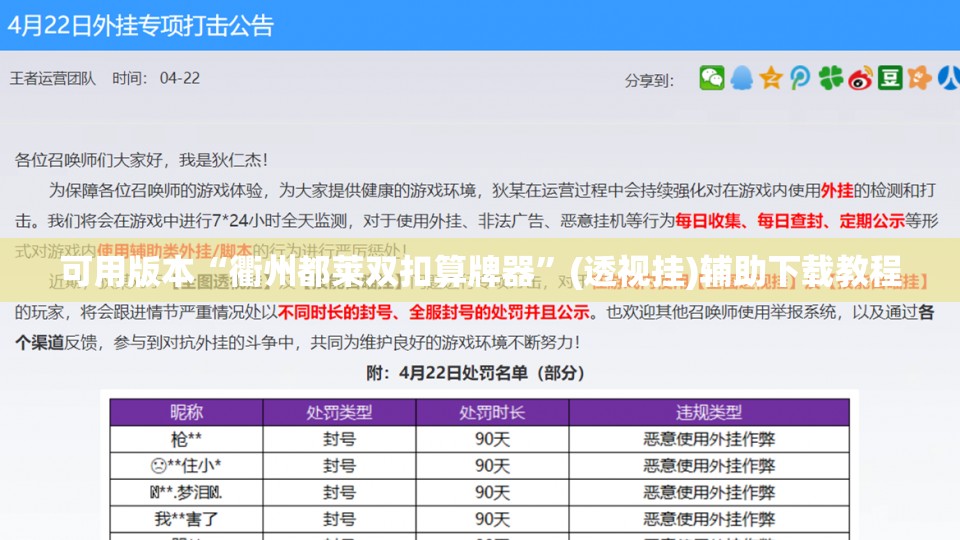
Task: Click 恶意使用外挂作弊 in the 梦泪 row
Action: pyautogui.click(x=709, y=492)
